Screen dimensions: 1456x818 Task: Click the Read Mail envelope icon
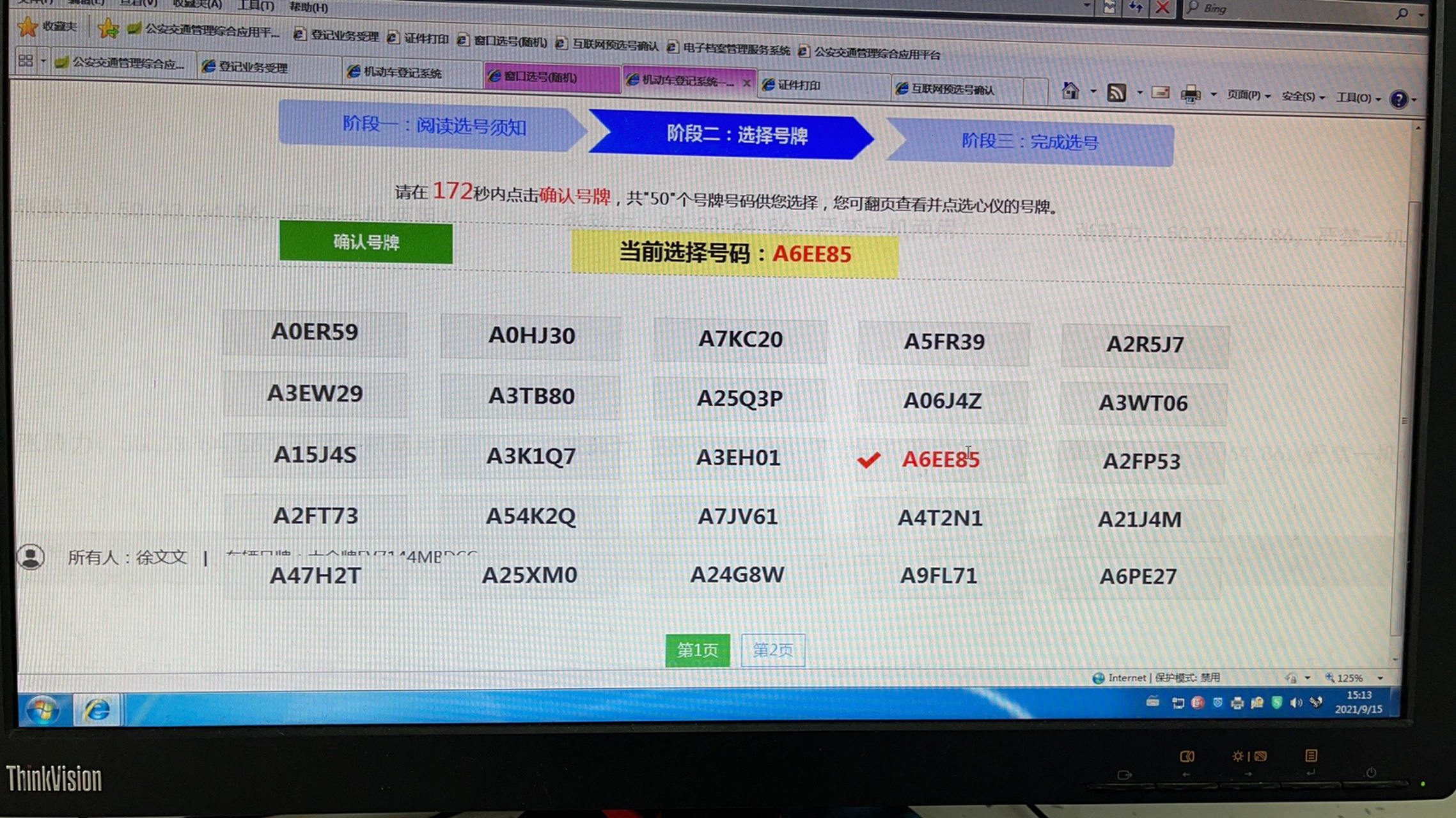[1160, 93]
